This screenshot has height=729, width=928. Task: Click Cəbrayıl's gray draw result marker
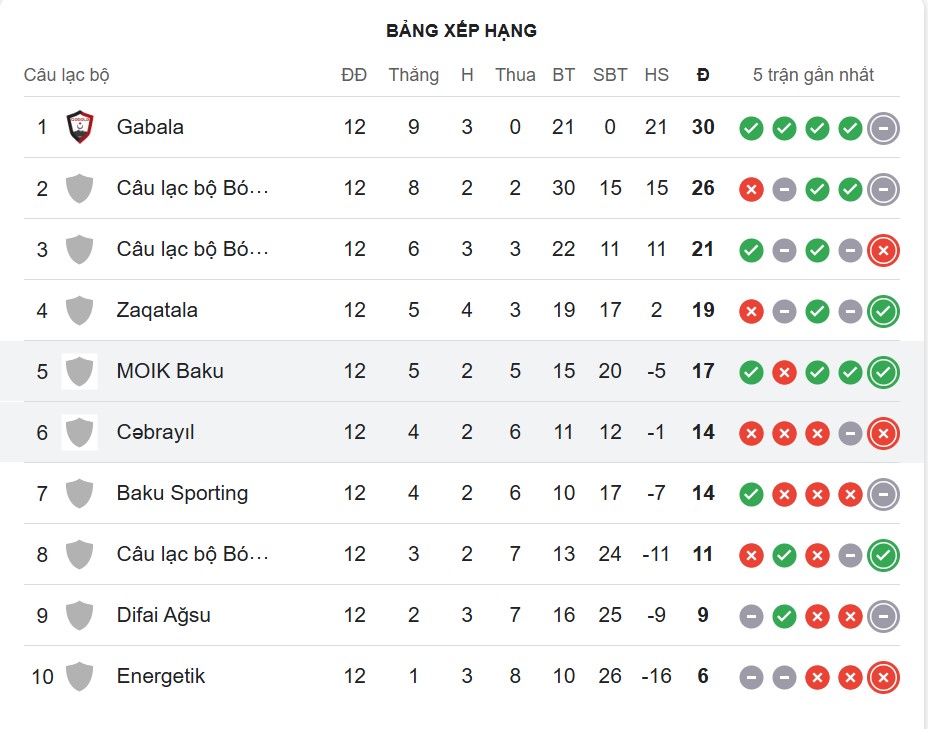click(850, 432)
